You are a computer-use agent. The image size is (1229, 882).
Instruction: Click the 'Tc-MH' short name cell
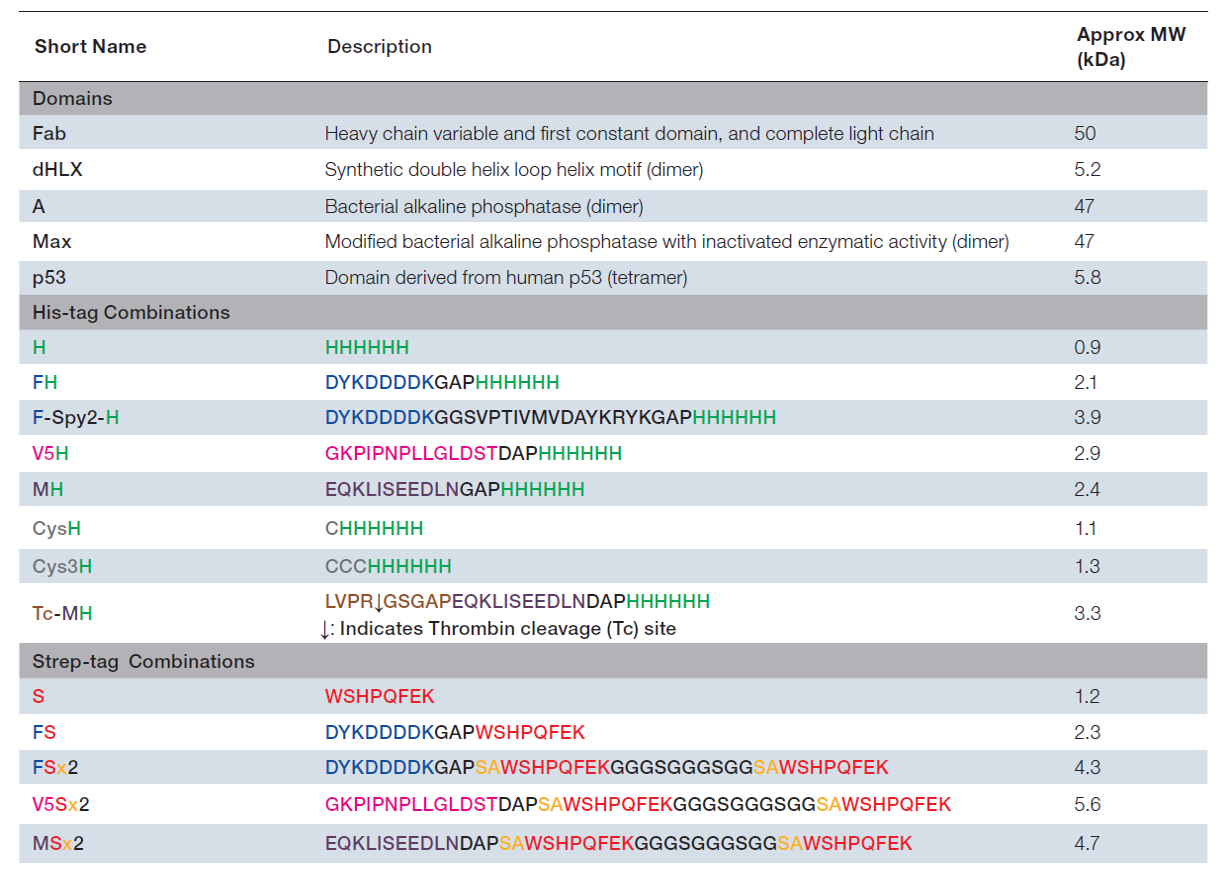tap(62, 614)
